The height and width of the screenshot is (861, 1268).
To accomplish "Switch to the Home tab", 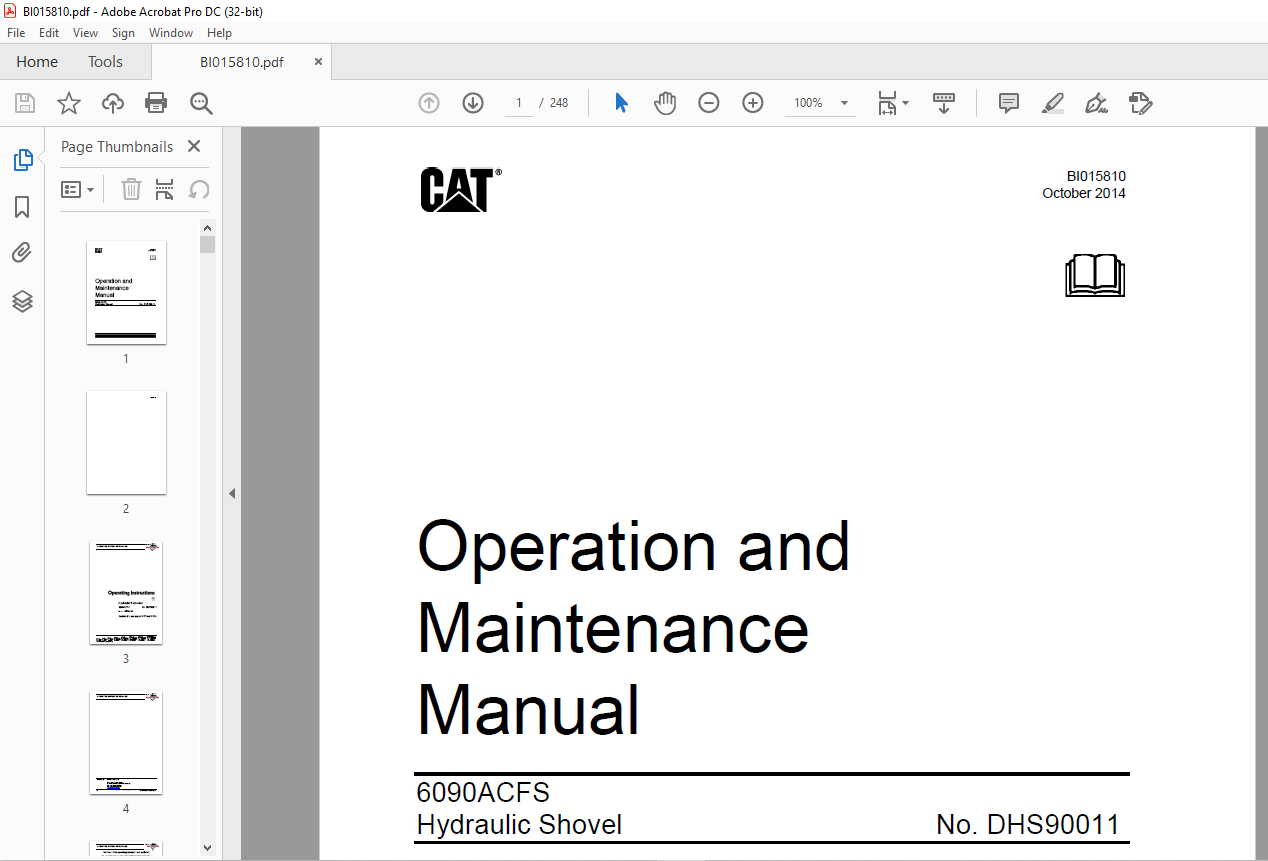I will [37, 62].
